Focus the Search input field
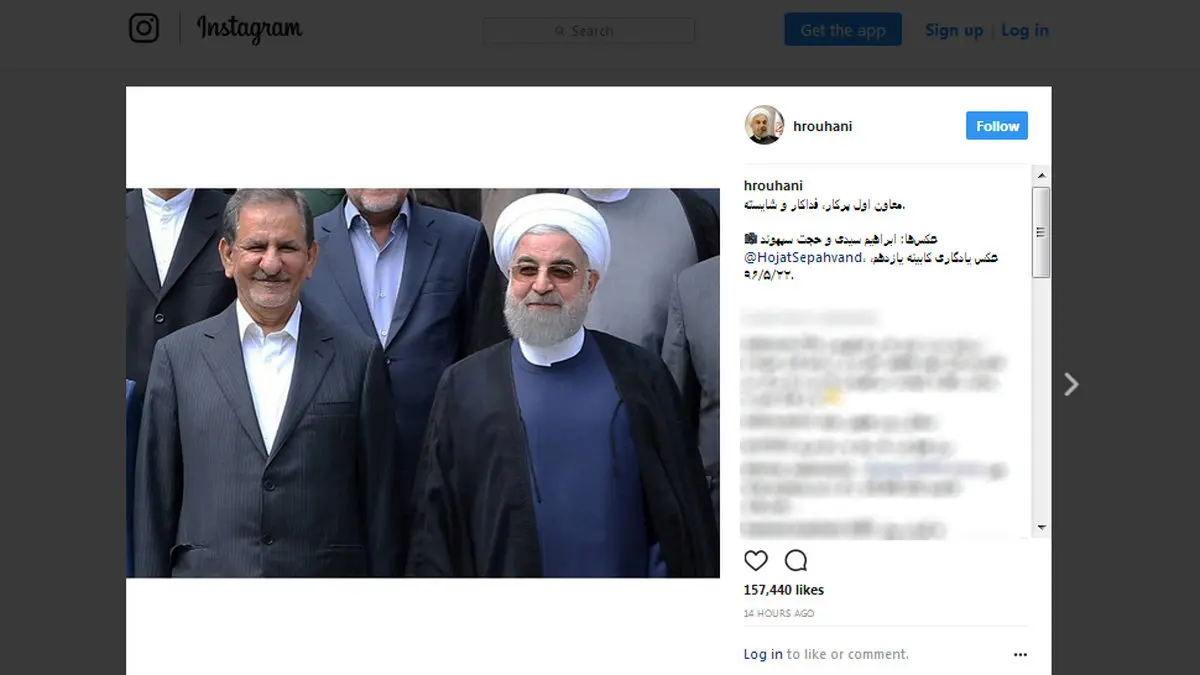Viewport: 1200px width, 675px height. 589,31
